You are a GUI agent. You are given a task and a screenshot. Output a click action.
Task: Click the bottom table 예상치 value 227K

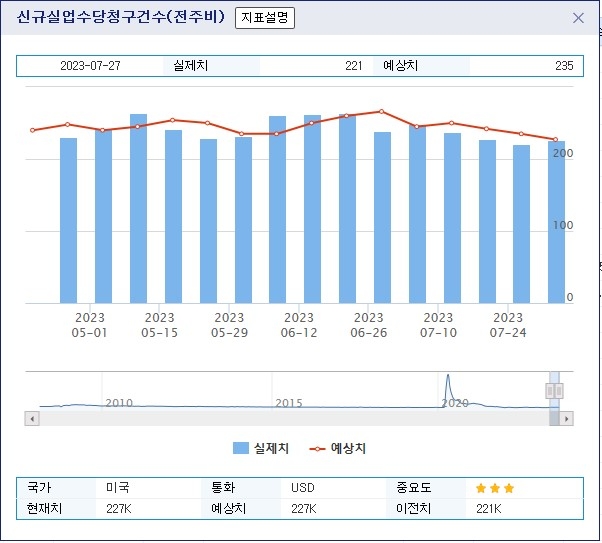303,509
